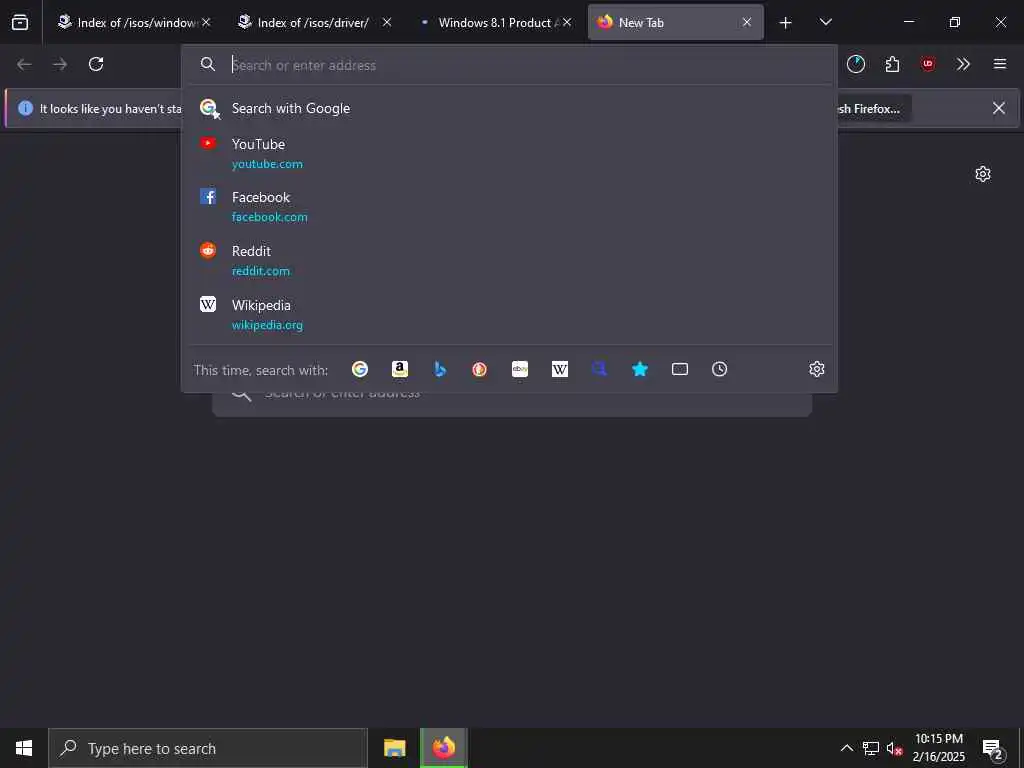List all tabs dropdown arrow
This screenshot has height=768, width=1024.
(825, 22)
